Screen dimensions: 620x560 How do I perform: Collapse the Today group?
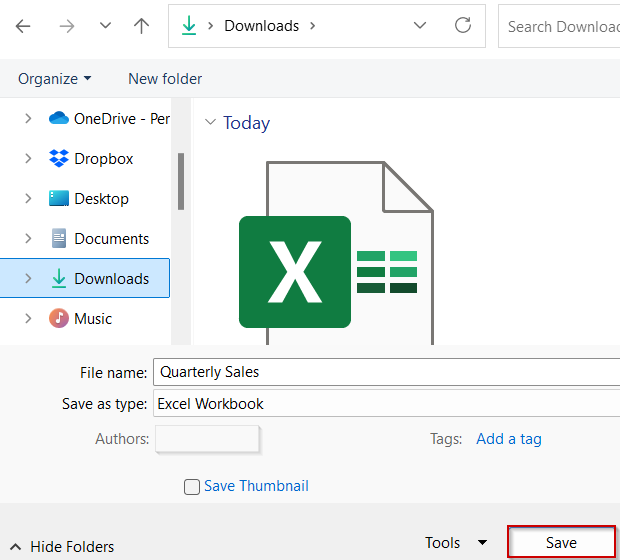click(x=210, y=122)
